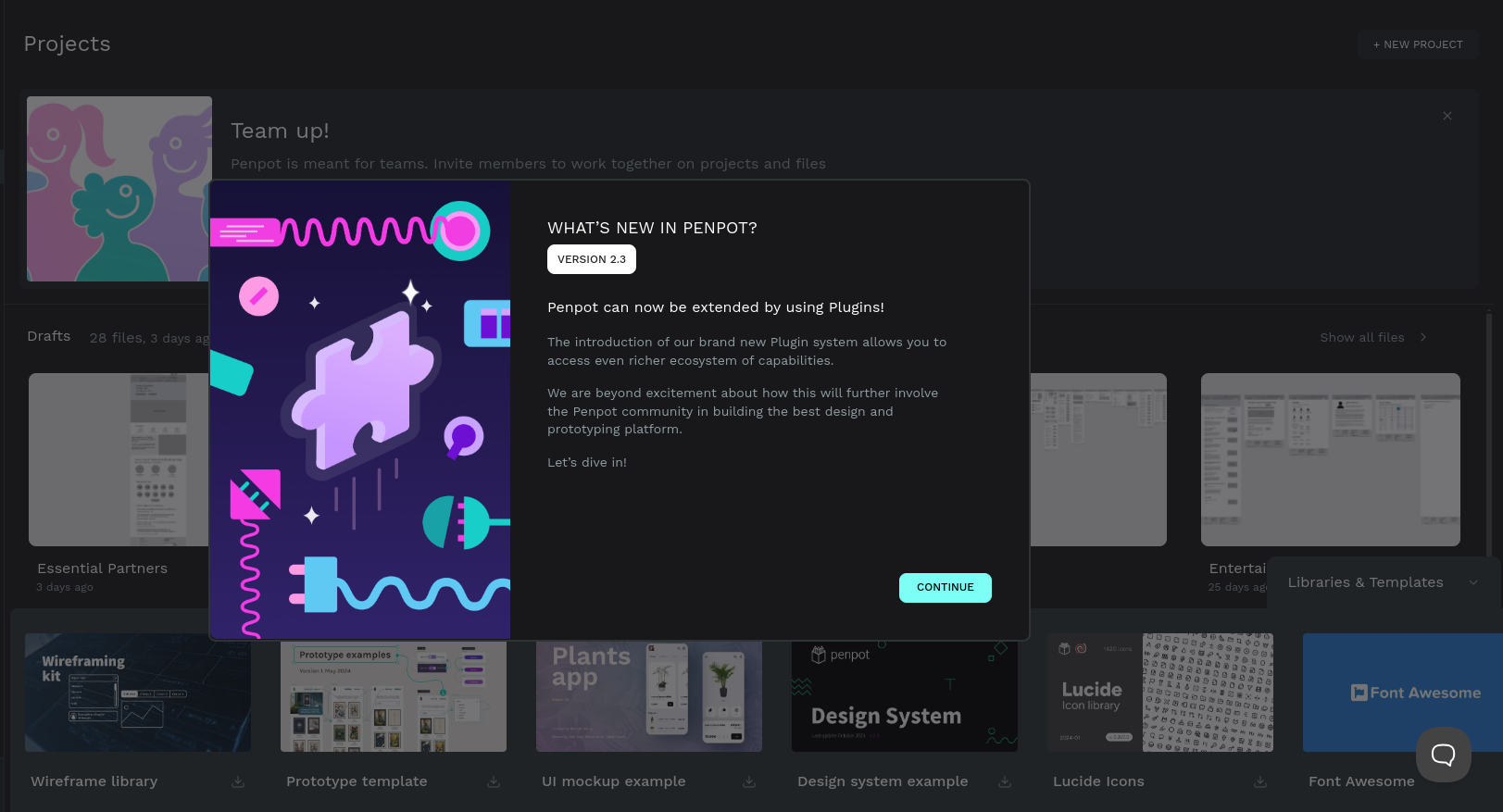Click the plugins heading in the dialog

[716, 307]
